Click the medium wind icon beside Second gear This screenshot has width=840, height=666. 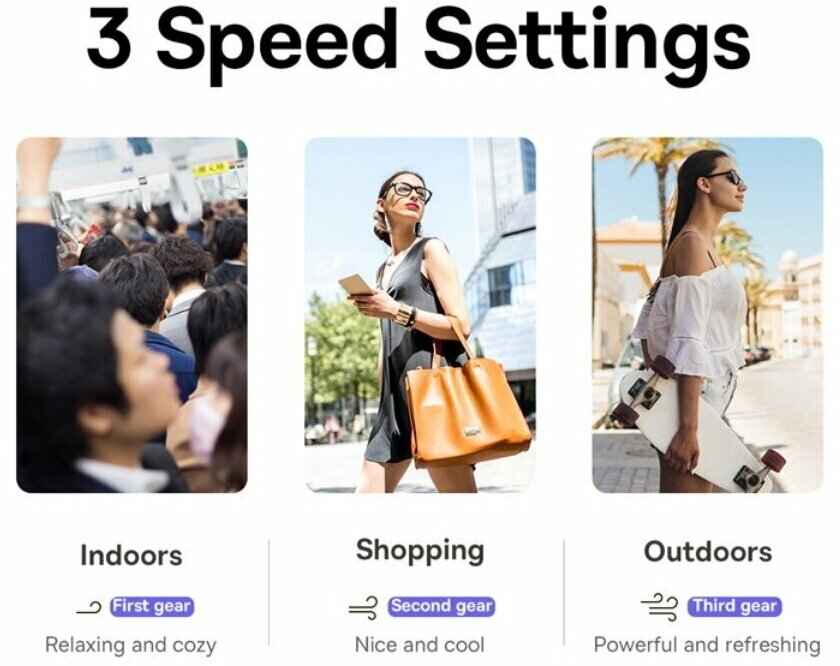coord(363,608)
